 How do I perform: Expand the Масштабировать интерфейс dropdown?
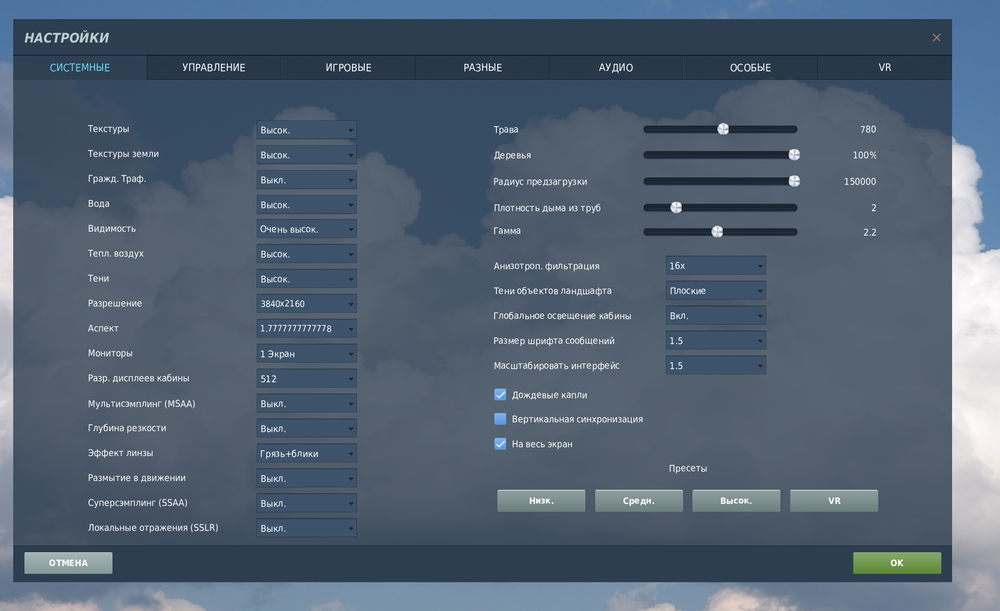click(715, 365)
